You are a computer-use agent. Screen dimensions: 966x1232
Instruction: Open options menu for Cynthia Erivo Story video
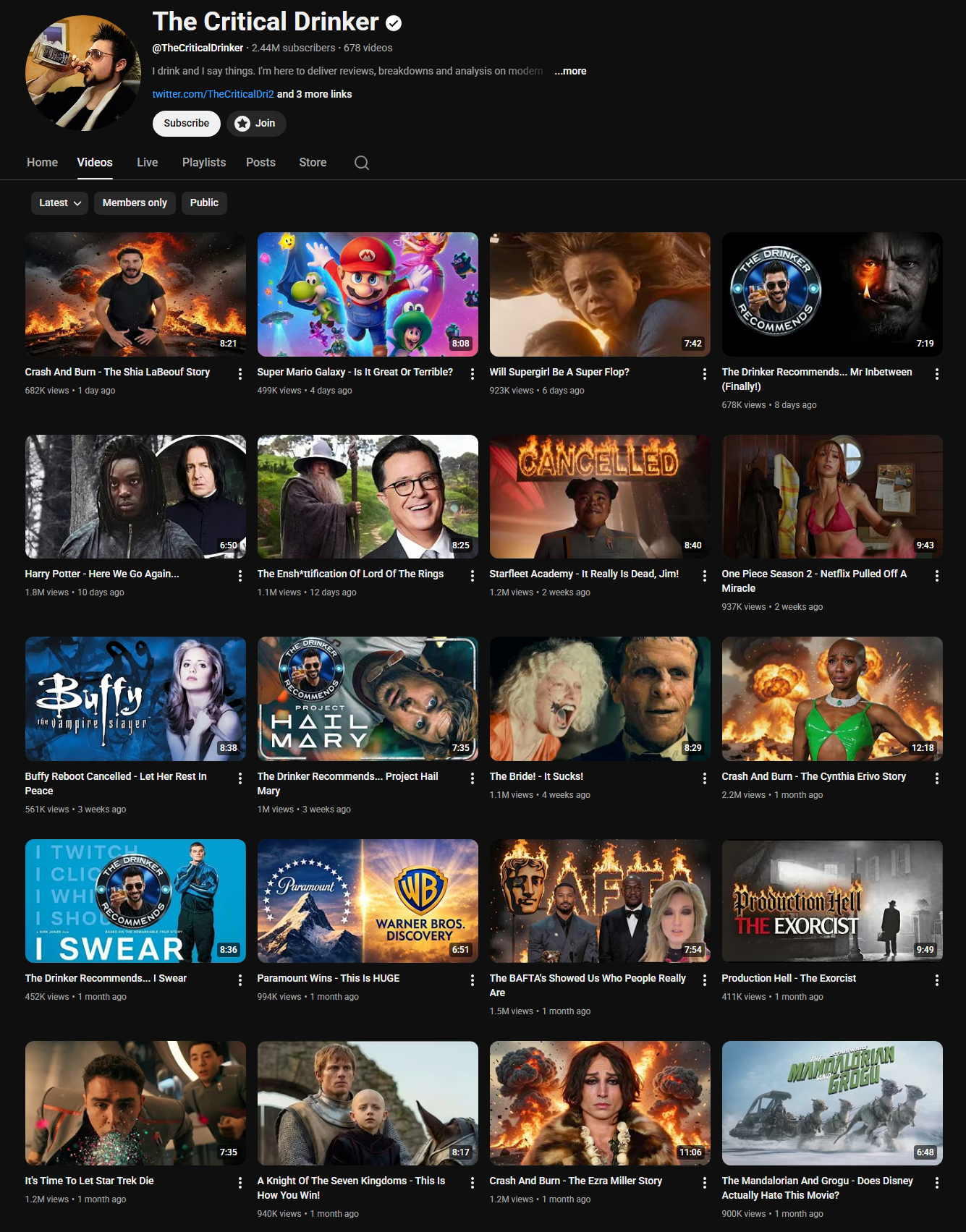click(937, 778)
